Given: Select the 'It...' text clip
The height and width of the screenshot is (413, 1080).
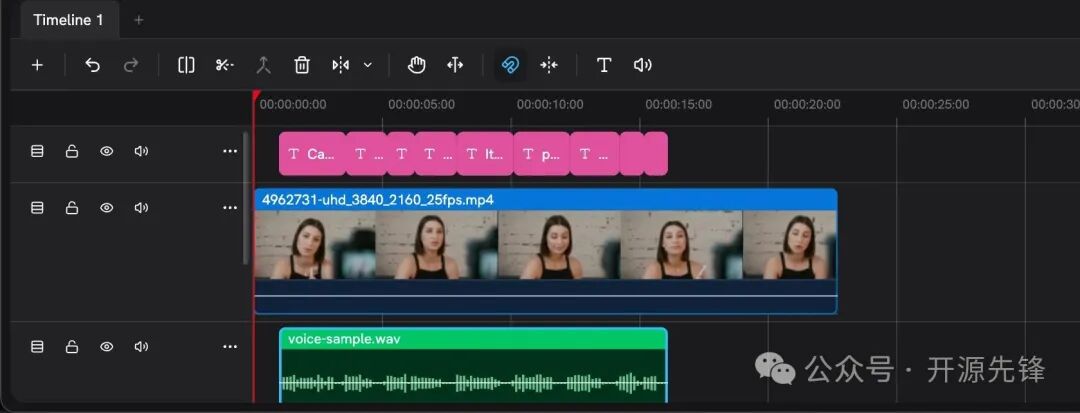Looking at the screenshot, I should click(485, 154).
